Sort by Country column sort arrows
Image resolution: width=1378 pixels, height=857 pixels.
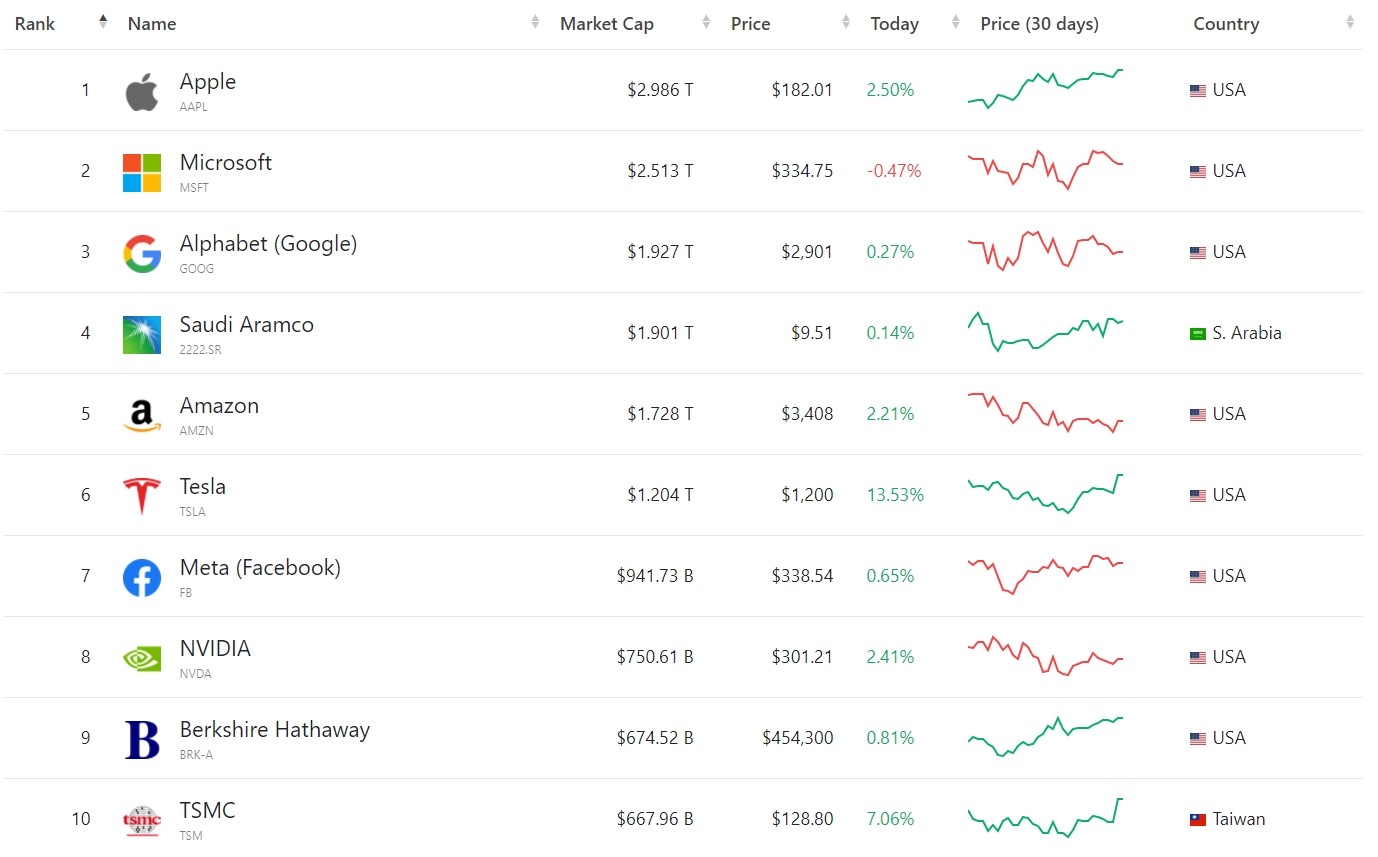[x=1352, y=22]
